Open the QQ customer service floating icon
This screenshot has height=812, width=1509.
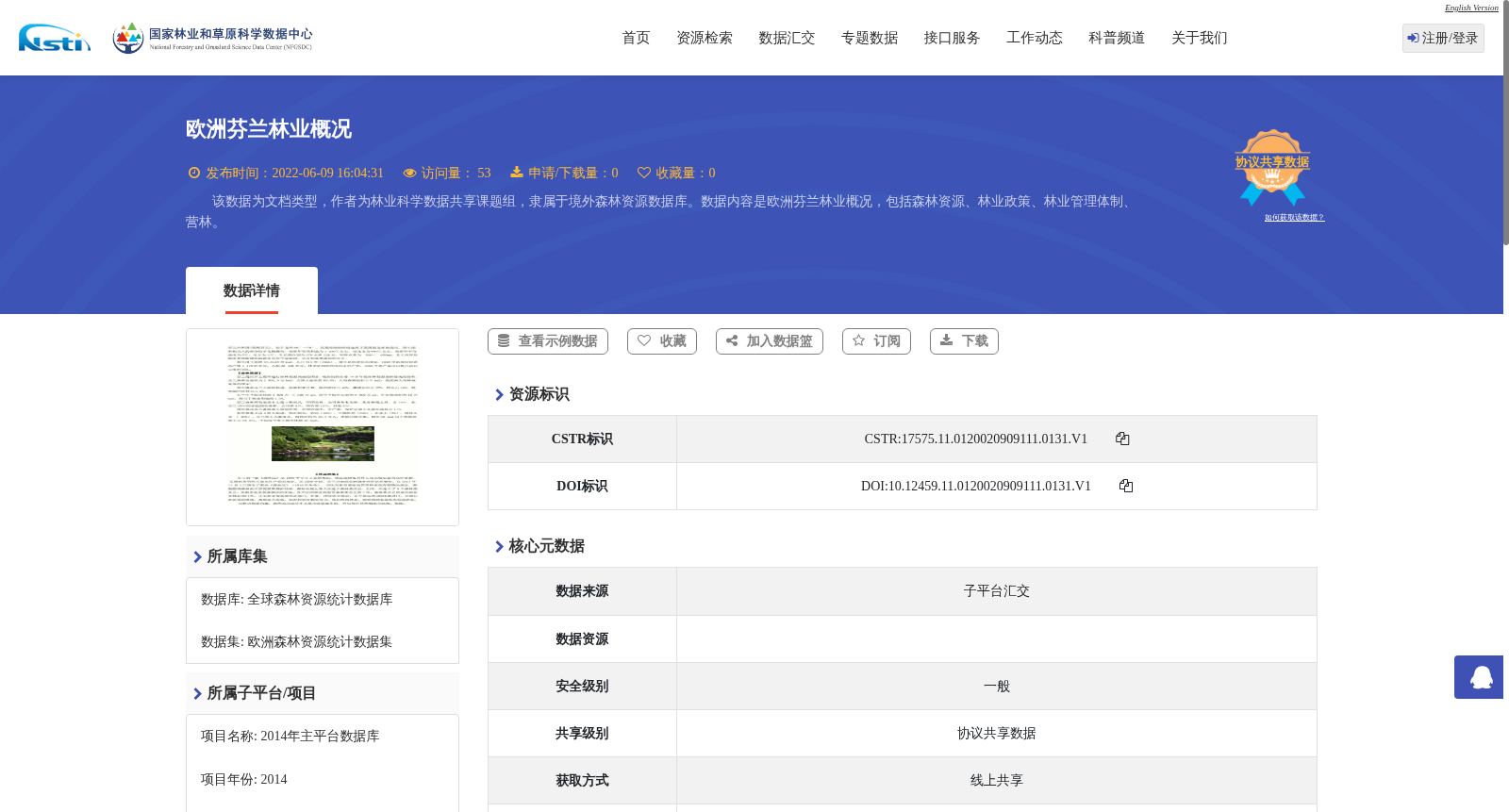(x=1479, y=677)
